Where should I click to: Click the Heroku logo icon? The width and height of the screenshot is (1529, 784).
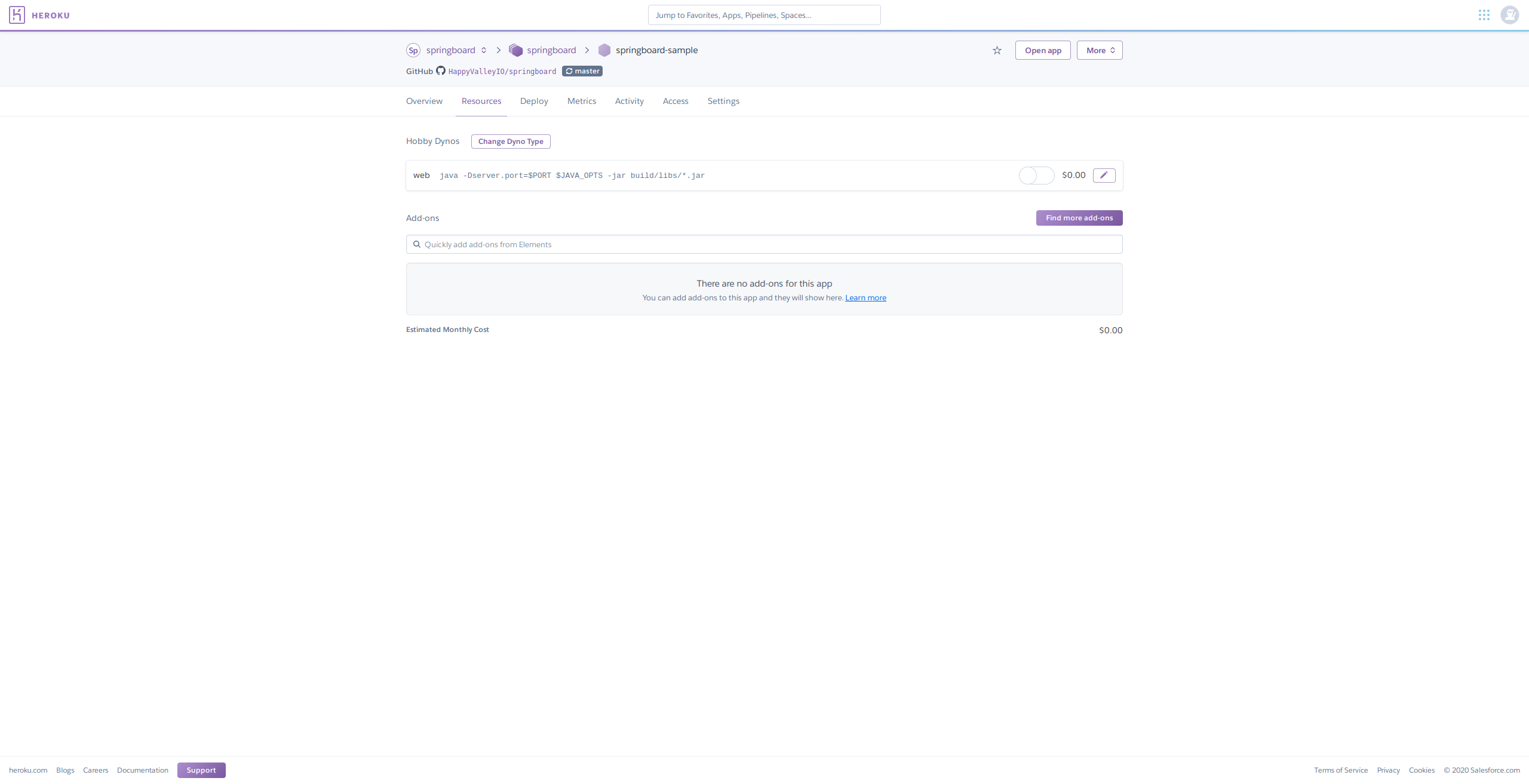point(17,15)
